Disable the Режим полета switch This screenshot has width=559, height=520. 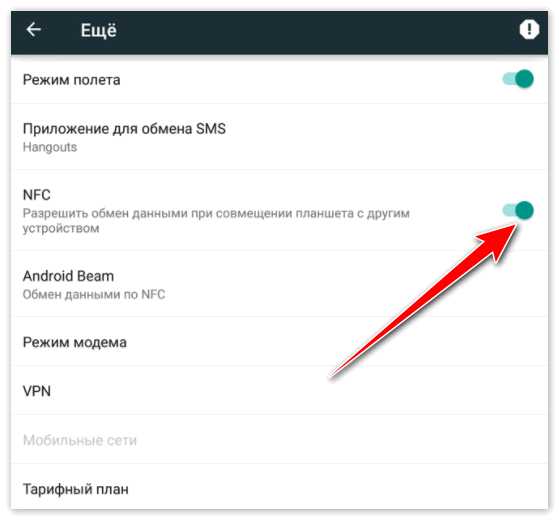click(518, 79)
